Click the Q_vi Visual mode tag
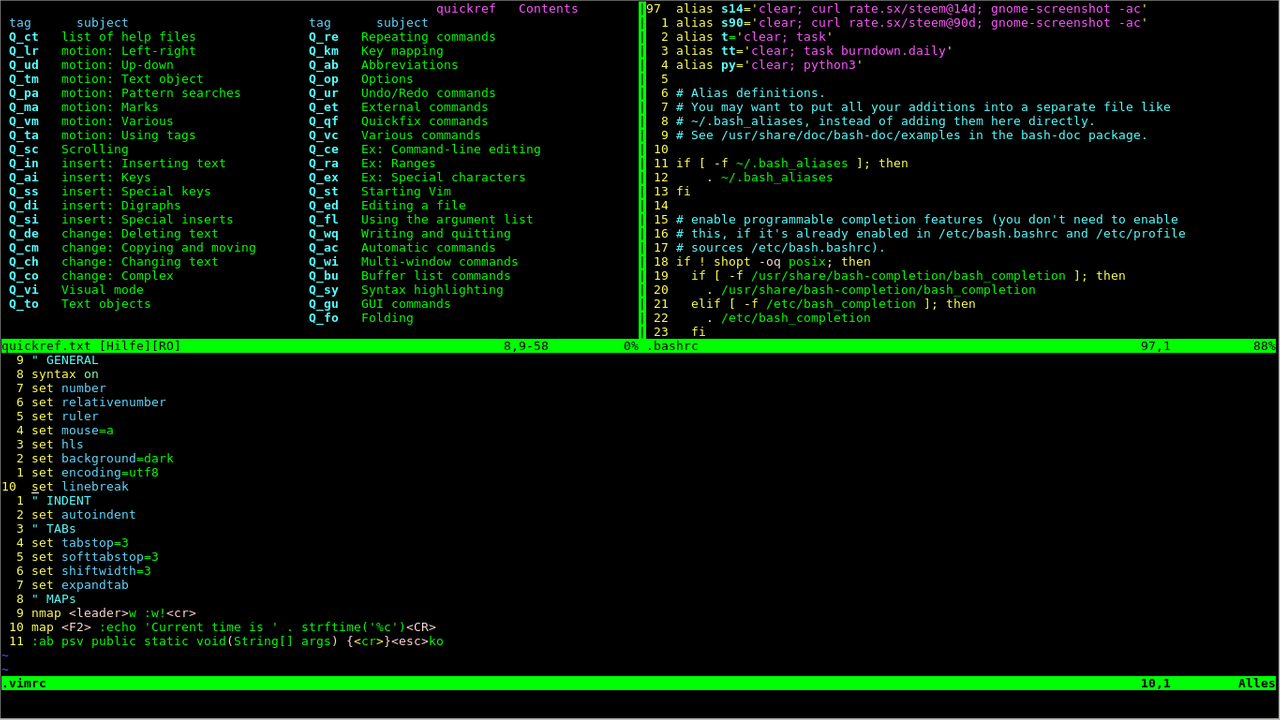Viewport: 1280px width, 720px height. 24,289
